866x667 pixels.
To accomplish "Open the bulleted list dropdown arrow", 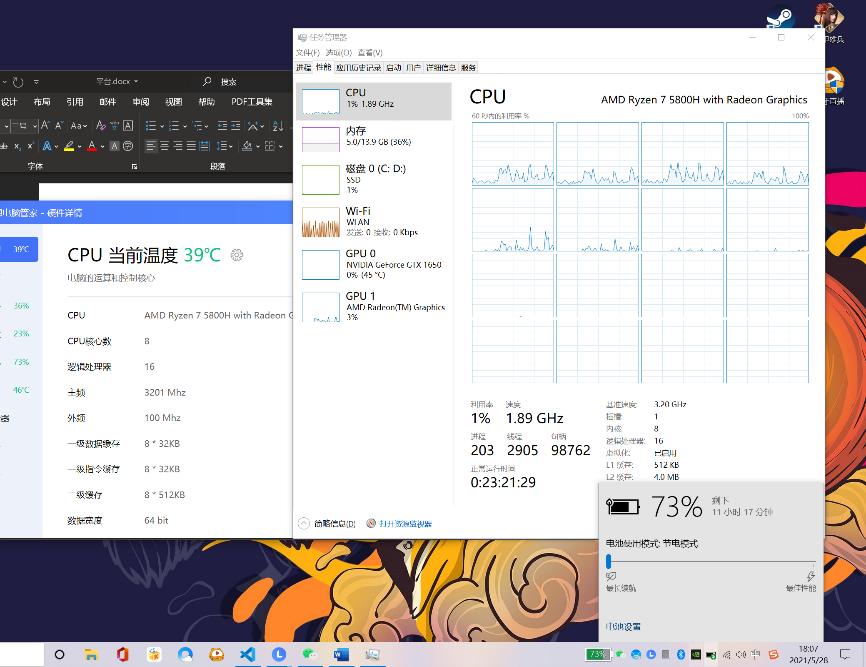I will pos(162,125).
